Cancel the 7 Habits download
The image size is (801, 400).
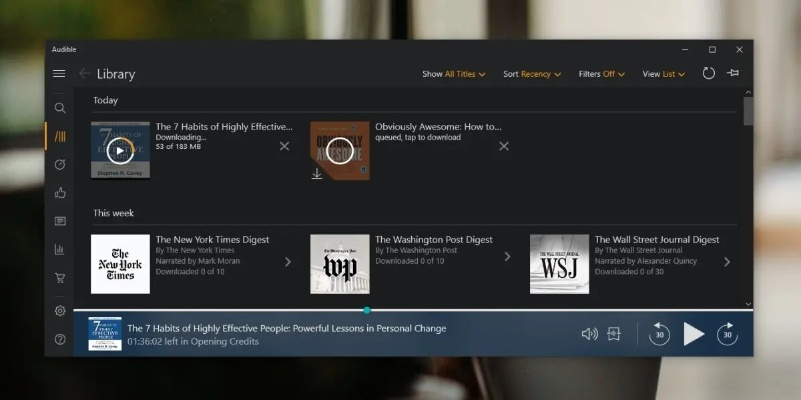[285, 147]
